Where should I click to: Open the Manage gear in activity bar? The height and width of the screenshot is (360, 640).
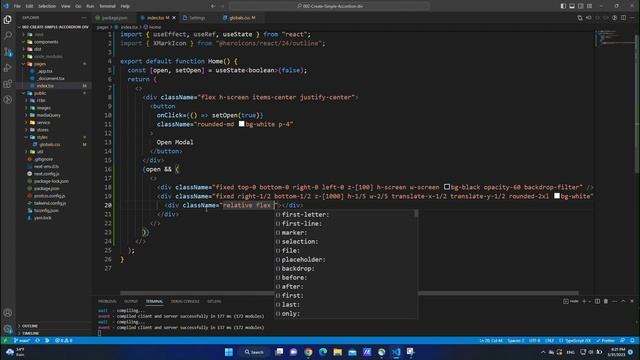[7, 329]
